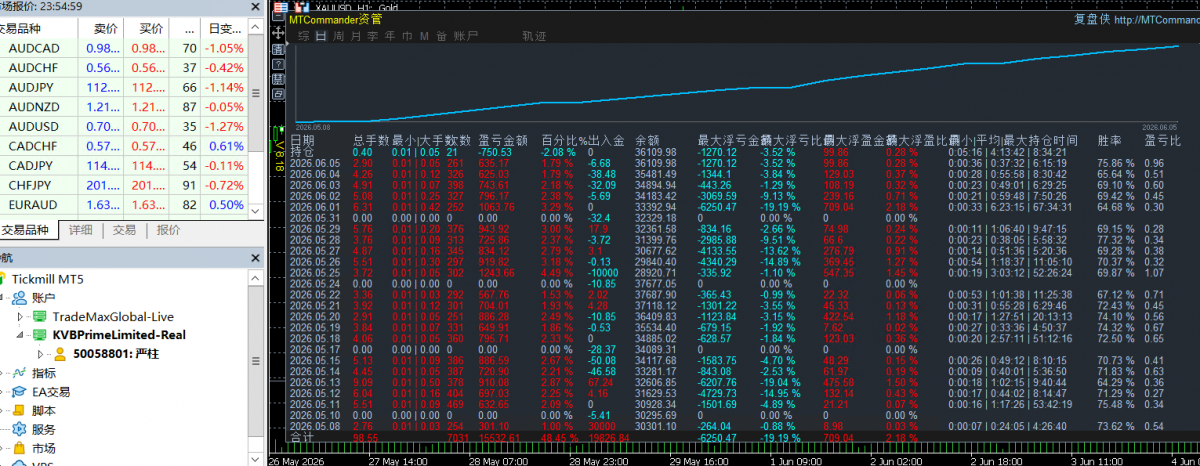
Task: Click the 脚本 scripts scroll icon
Action: pos(19,411)
